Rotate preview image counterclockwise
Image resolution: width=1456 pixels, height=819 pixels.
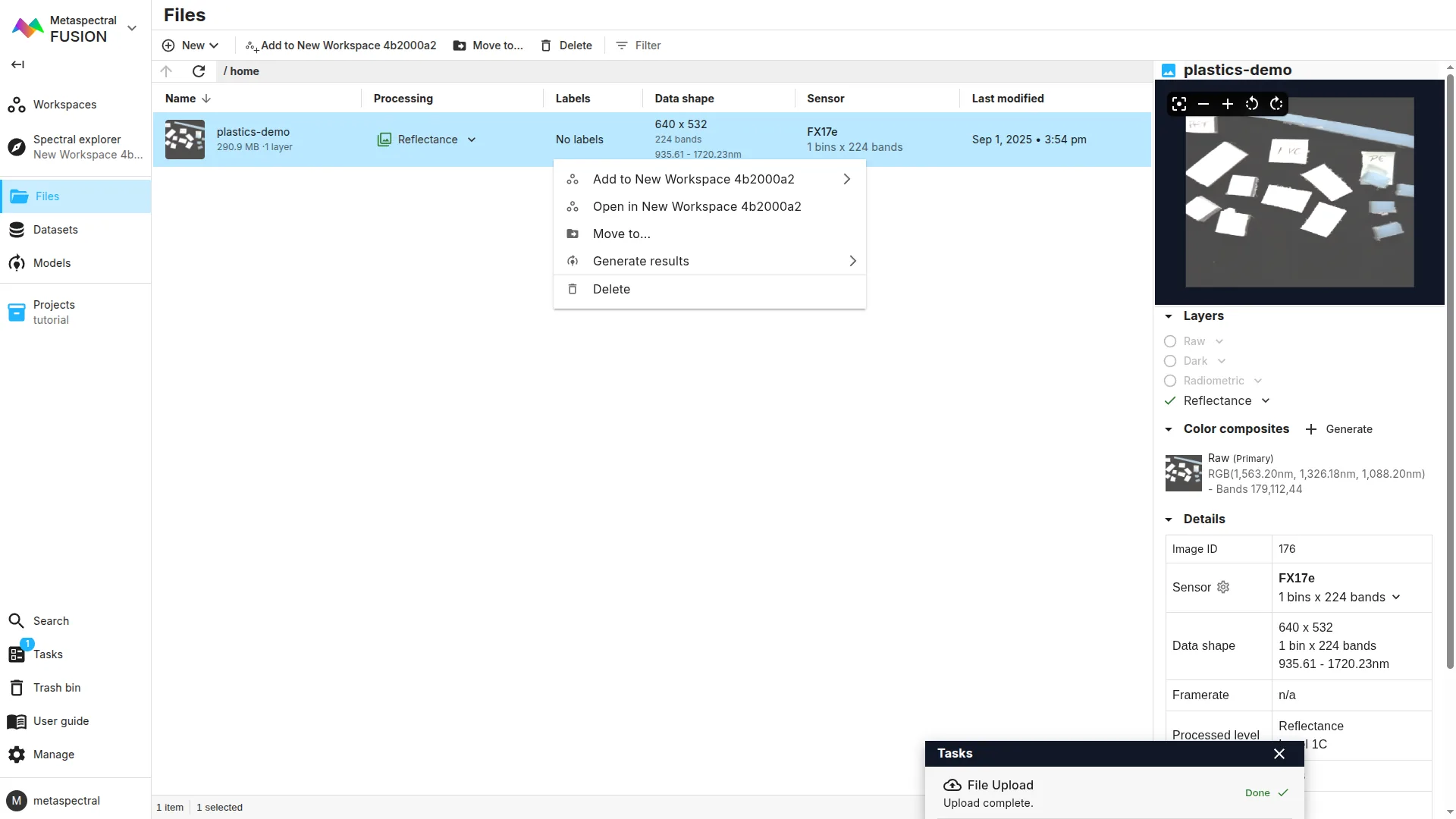click(x=1252, y=104)
